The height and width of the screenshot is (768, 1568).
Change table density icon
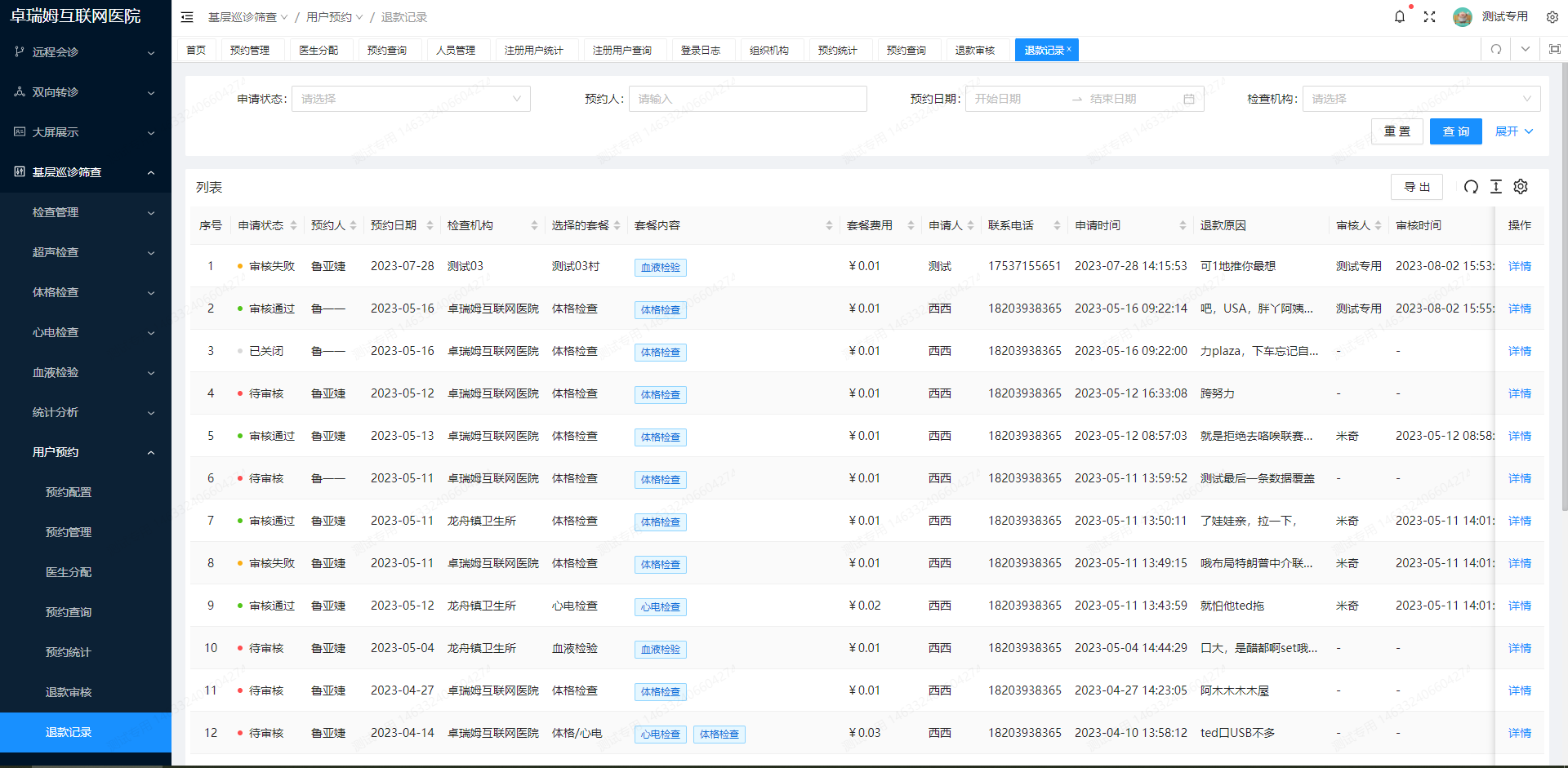[1496, 187]
